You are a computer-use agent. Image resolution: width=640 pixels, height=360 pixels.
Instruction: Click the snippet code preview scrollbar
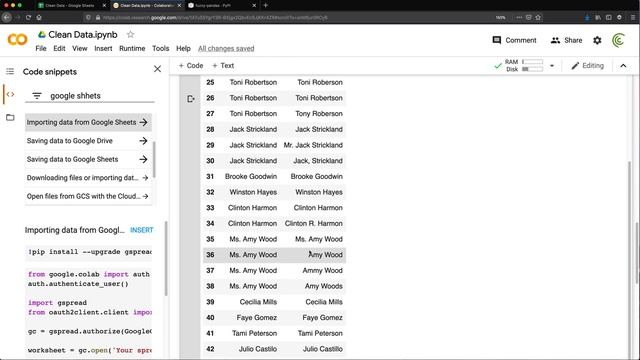pyautogui.click(x=166, y=259)
